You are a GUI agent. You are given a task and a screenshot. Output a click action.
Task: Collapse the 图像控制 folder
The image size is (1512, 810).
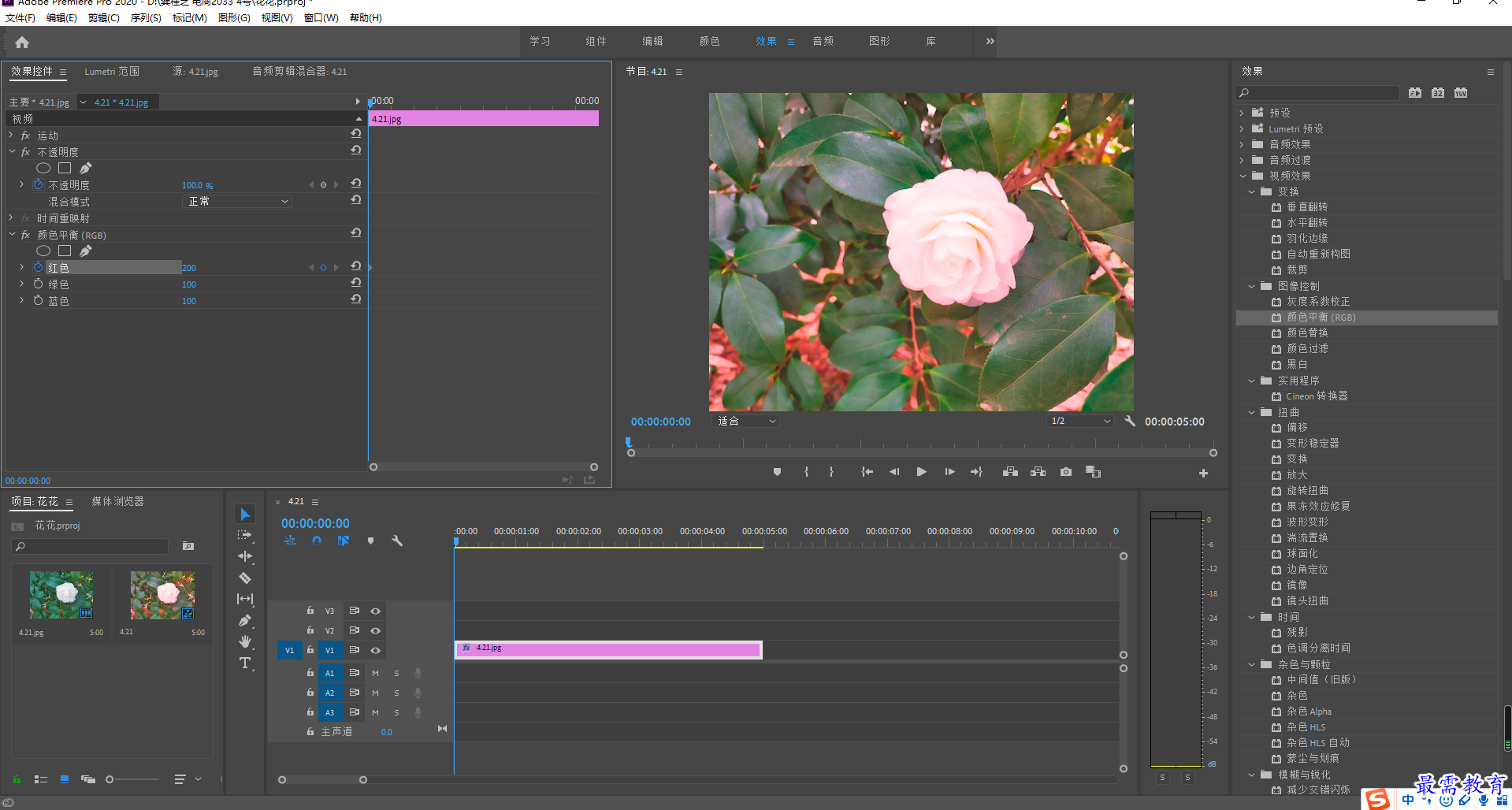point(1251,286)
